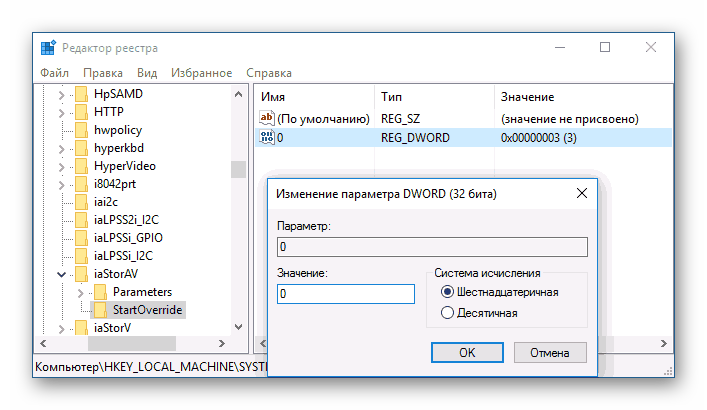The width and height of the screenshot is (707, 410).
Task: Open the Избранное menu
Action: point(201,73)
